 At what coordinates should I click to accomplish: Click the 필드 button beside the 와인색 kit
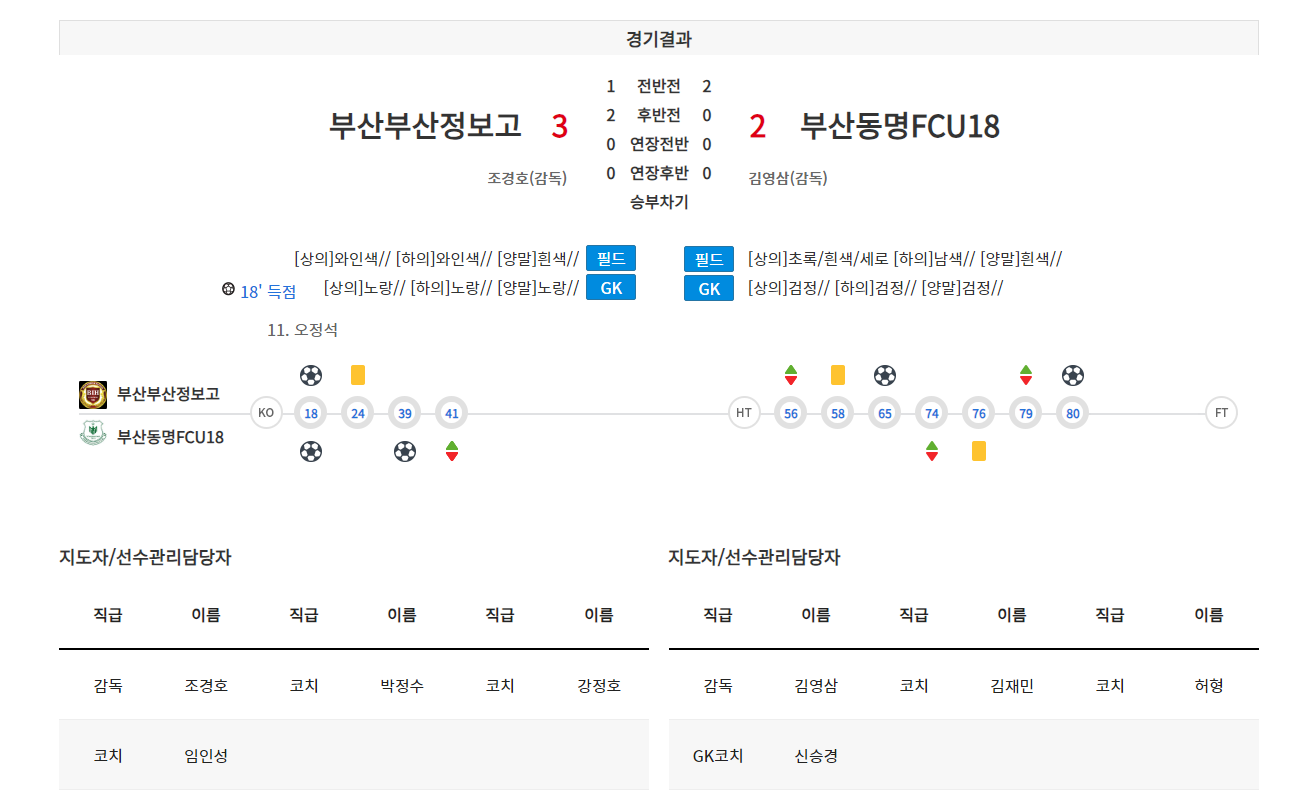pyautogui.click(x=611, y=259)
